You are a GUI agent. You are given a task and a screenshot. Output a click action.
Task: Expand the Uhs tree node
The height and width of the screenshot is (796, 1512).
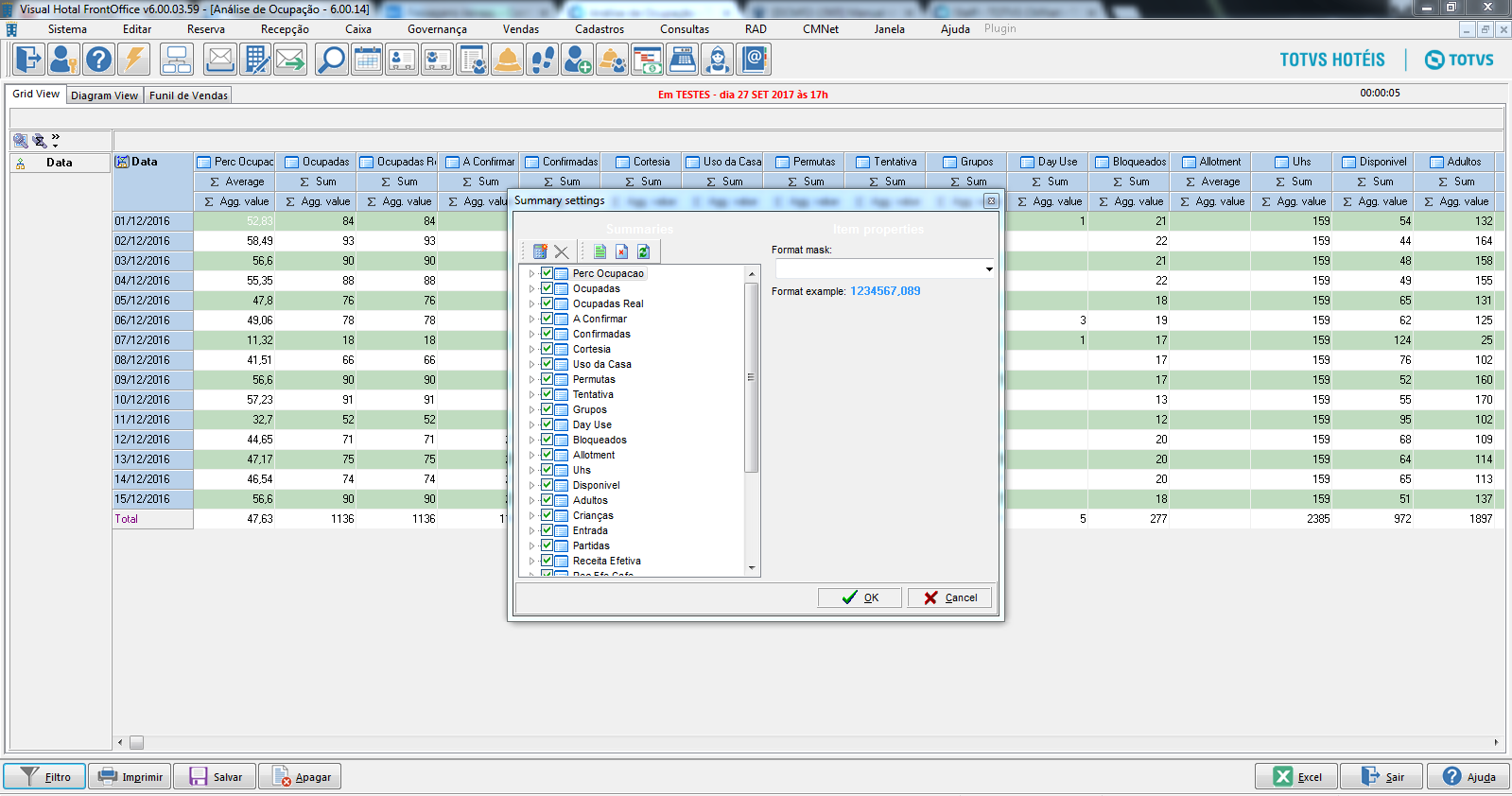click(531, 470)
